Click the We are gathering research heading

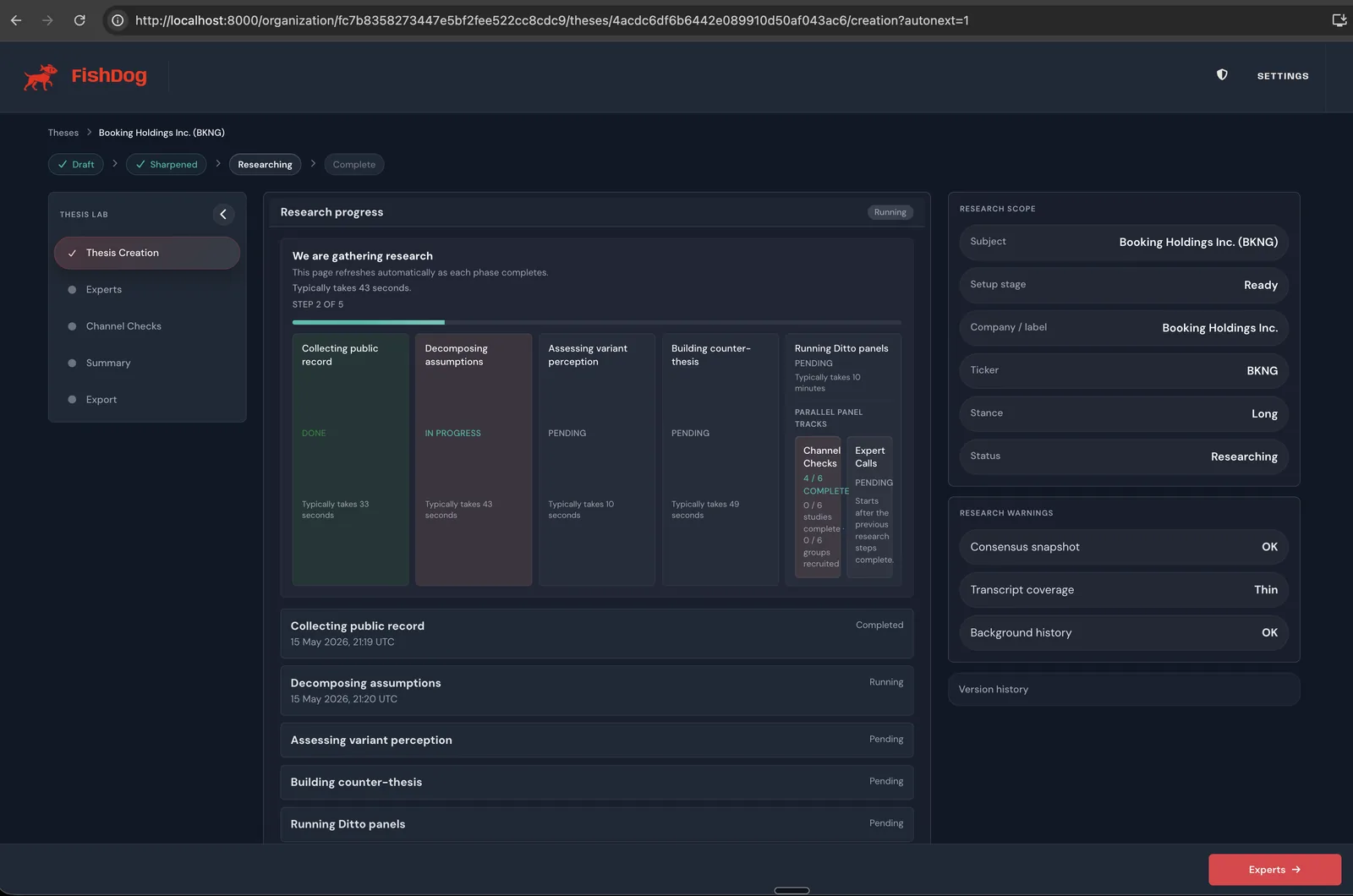[363, 256]
